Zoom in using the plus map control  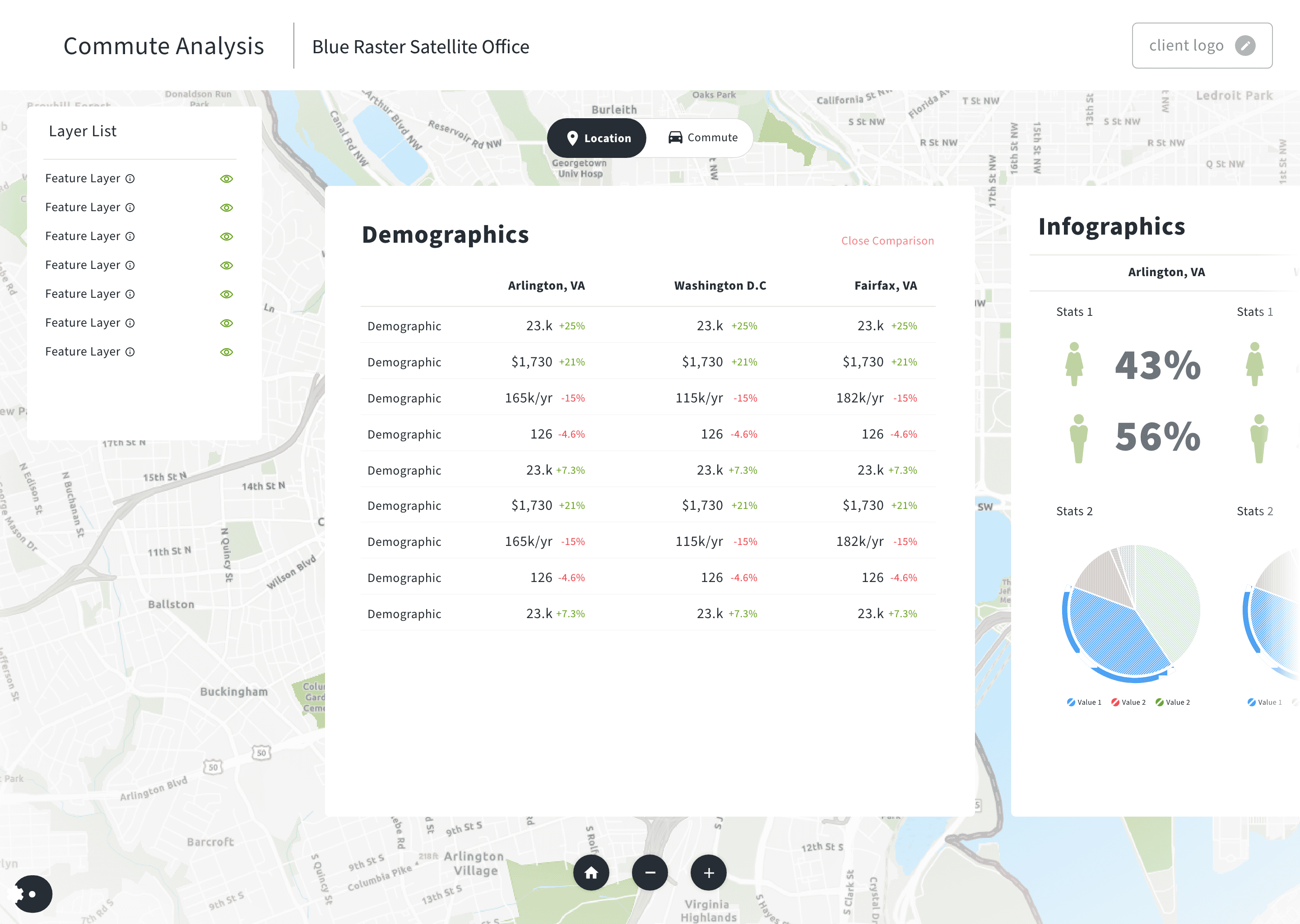tap(709, 872)
